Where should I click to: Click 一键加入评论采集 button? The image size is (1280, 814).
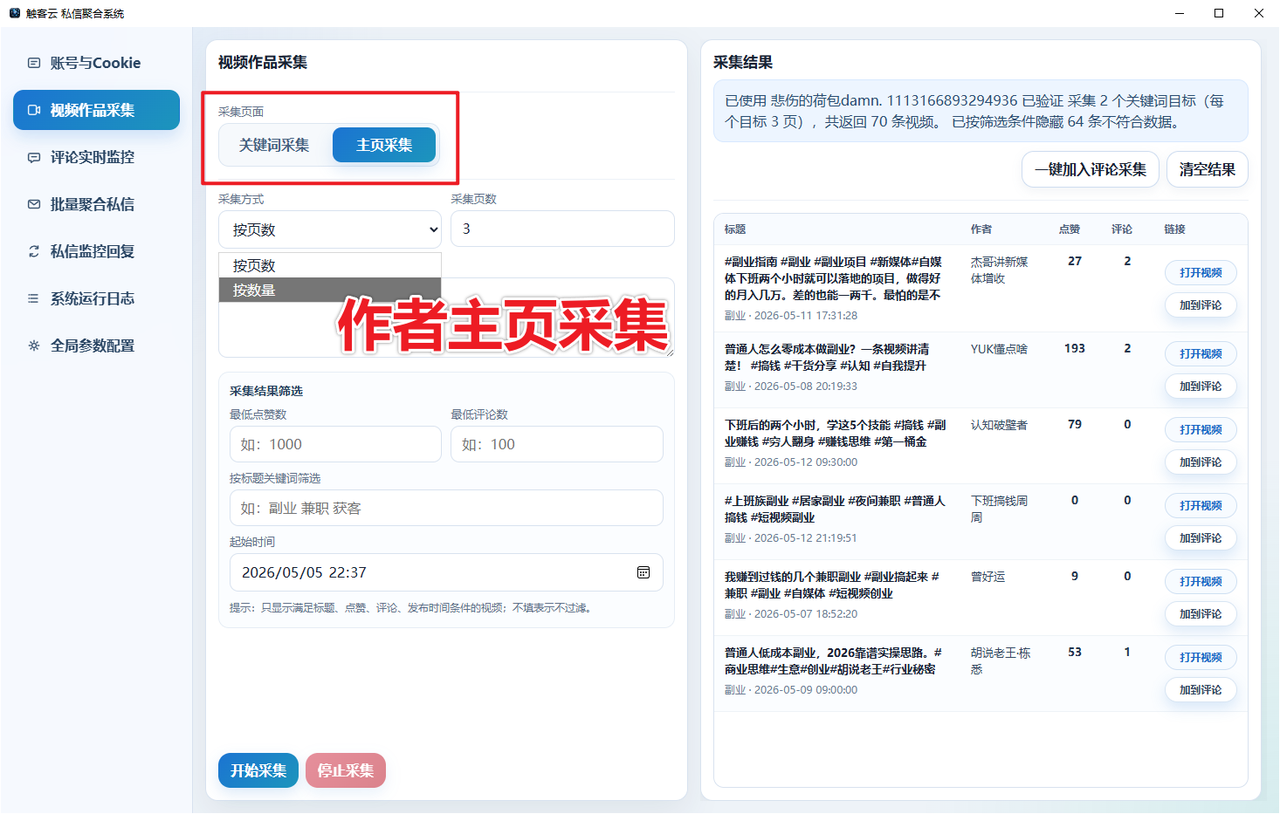tap(1090, 169)
